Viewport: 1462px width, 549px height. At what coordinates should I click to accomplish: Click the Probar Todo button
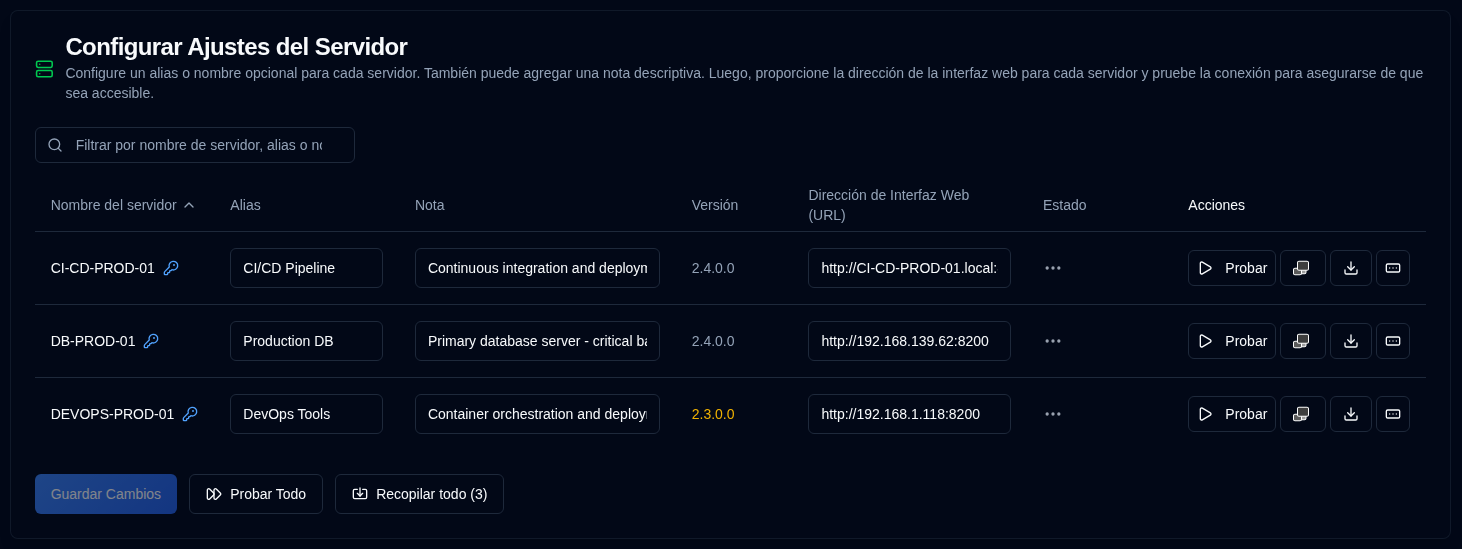tap(256, 494)
